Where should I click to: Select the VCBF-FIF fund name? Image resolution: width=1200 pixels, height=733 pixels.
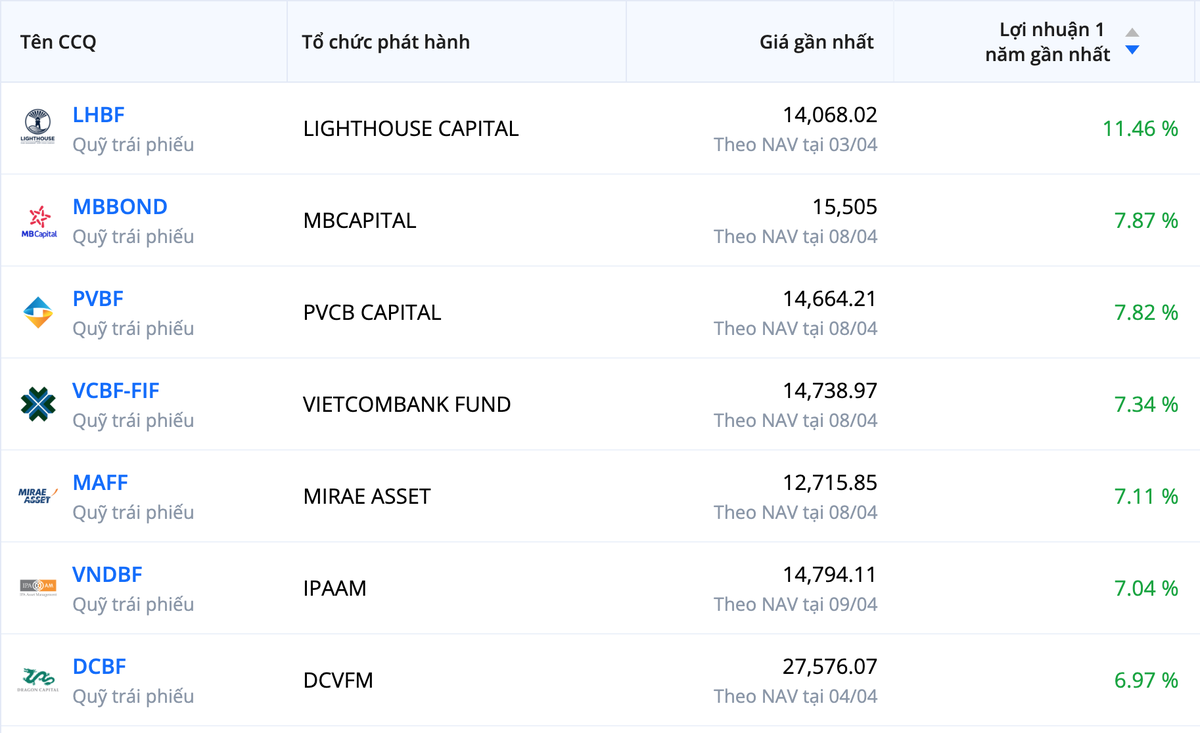point(116,391)
